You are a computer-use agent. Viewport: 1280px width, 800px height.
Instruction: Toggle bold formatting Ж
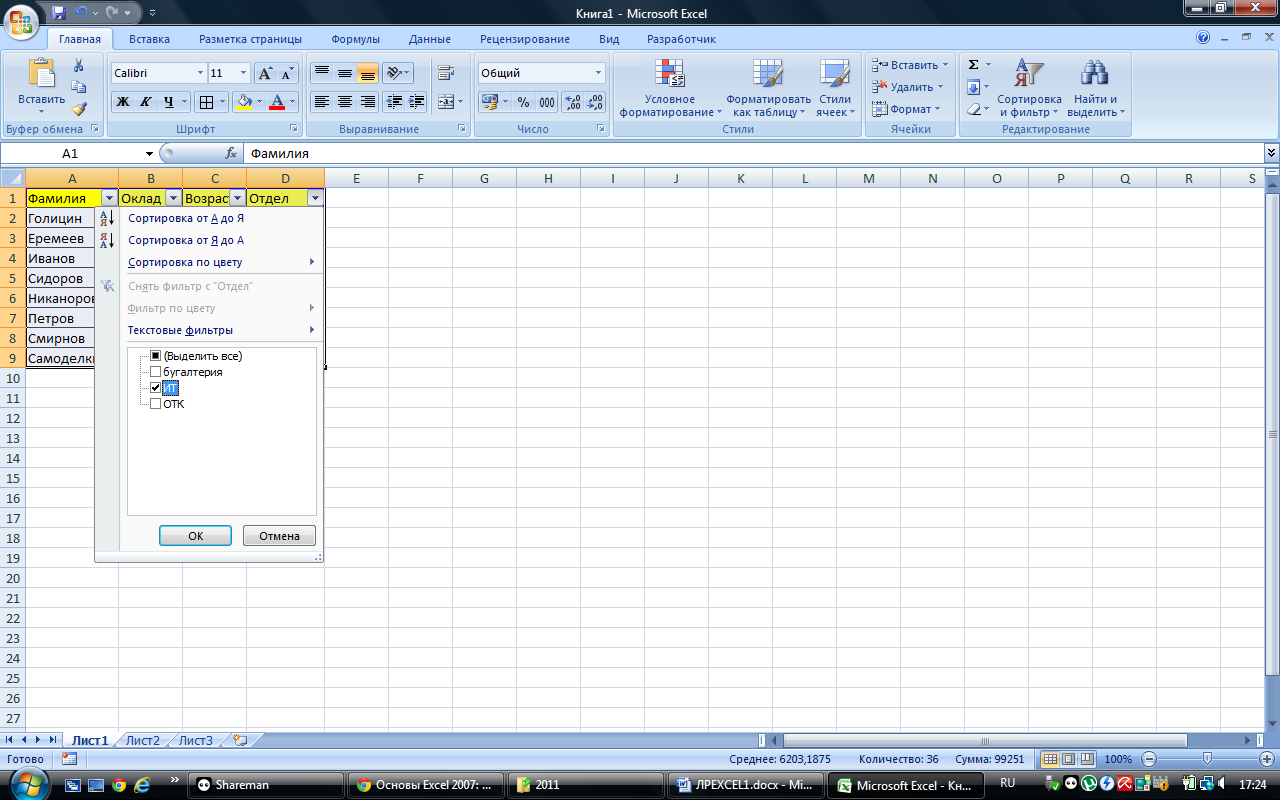pyautogui.click(x=122, y=102)
